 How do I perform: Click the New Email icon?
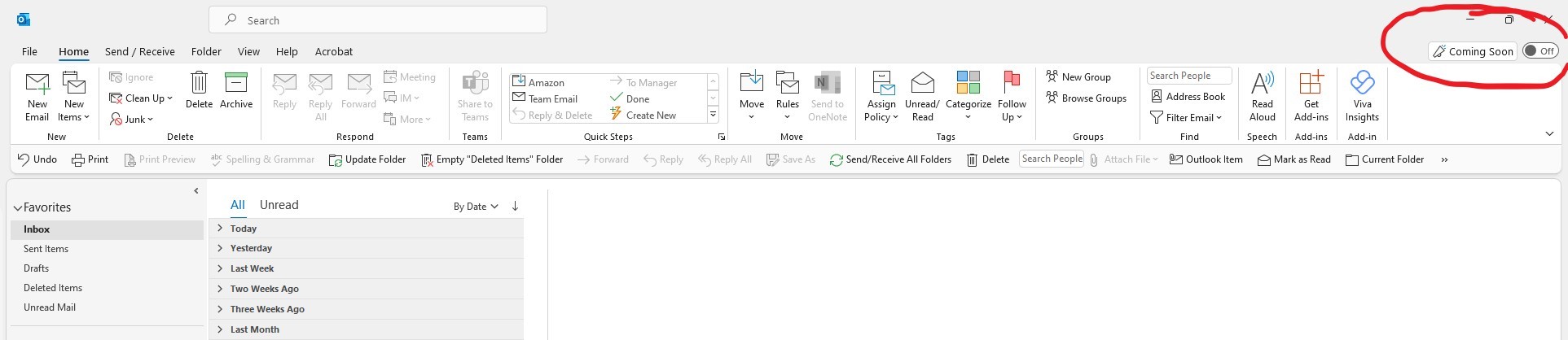pyautogui.click(x=37, y=84)
